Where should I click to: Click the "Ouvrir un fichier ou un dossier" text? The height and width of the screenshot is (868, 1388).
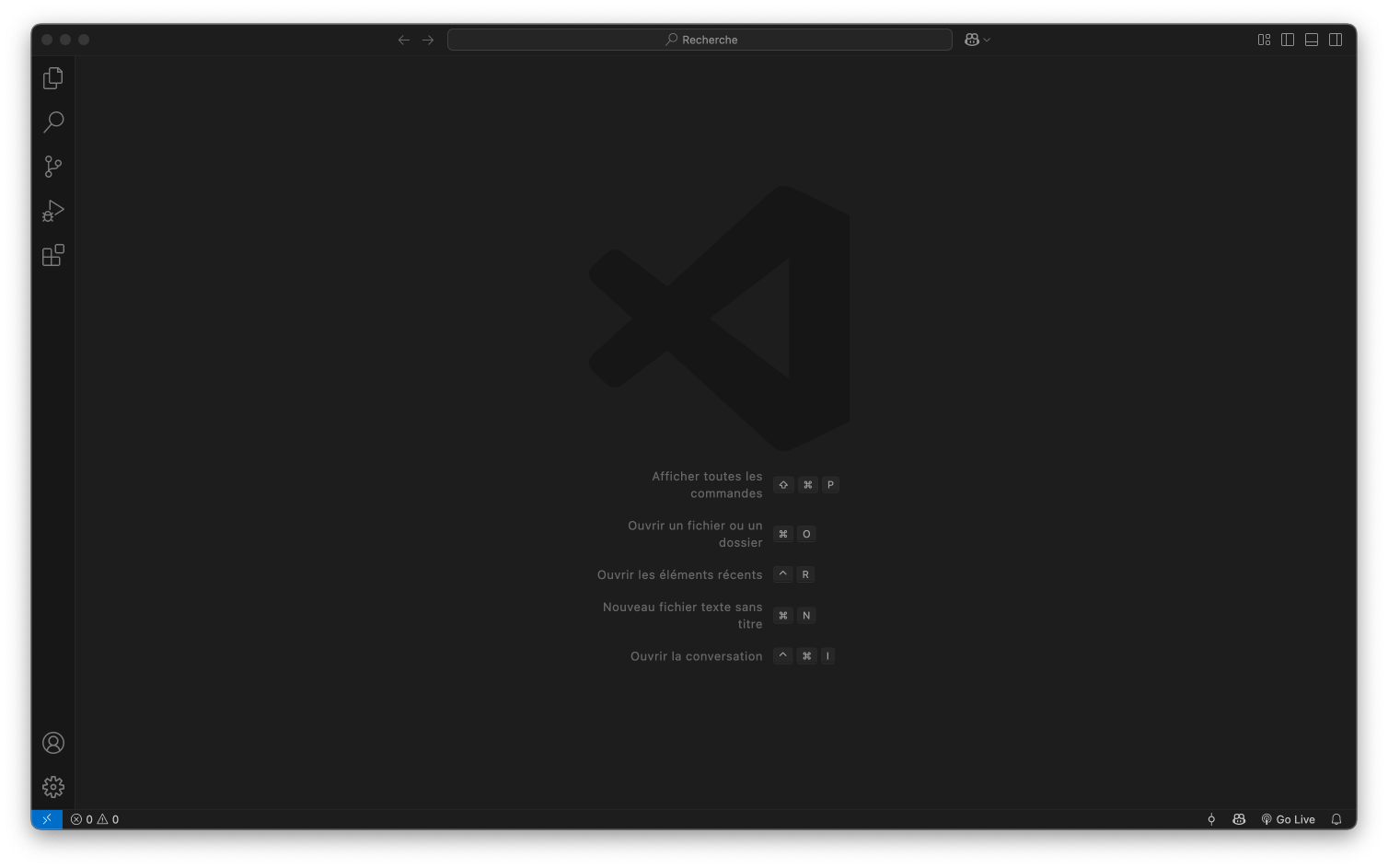(695, 534)
